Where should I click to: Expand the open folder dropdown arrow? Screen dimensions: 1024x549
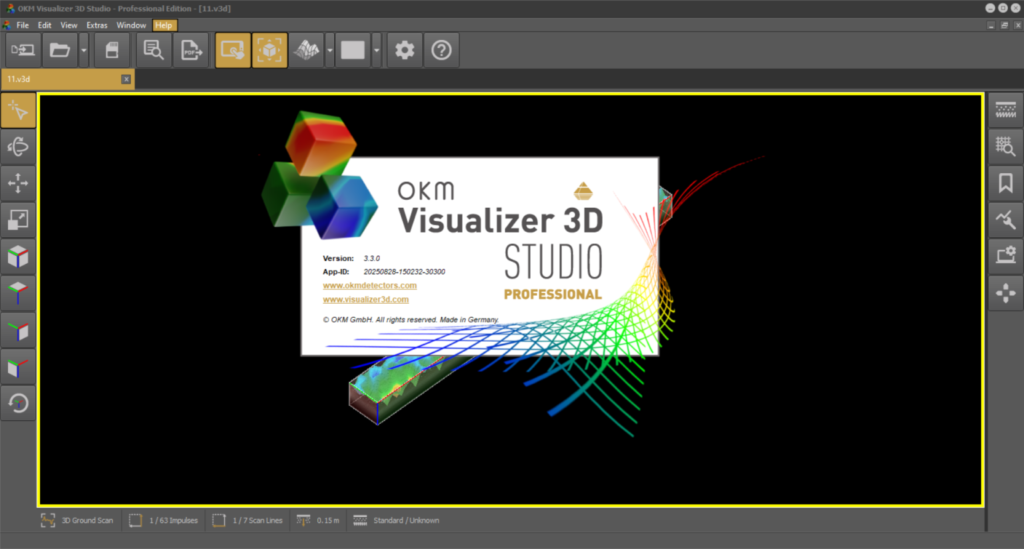coord(84,50)
